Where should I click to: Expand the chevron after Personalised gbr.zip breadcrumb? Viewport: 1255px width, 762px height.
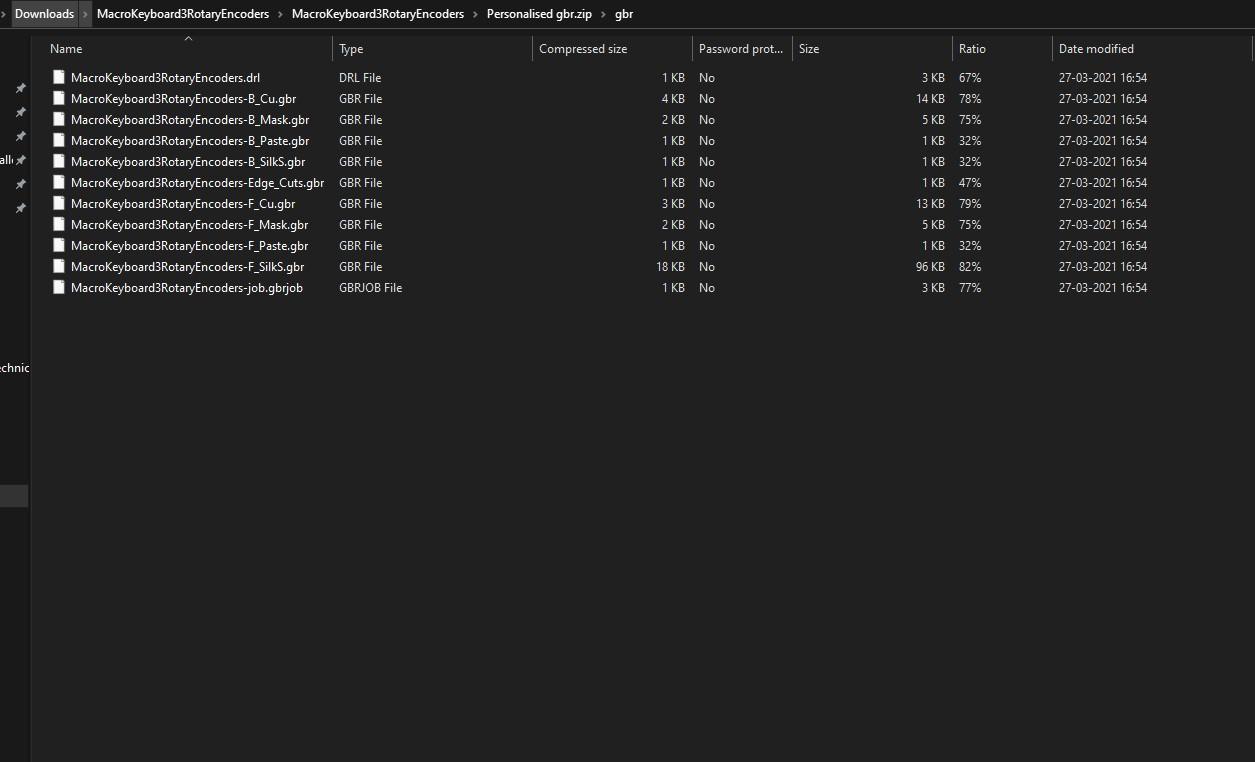tap(603, 14)
